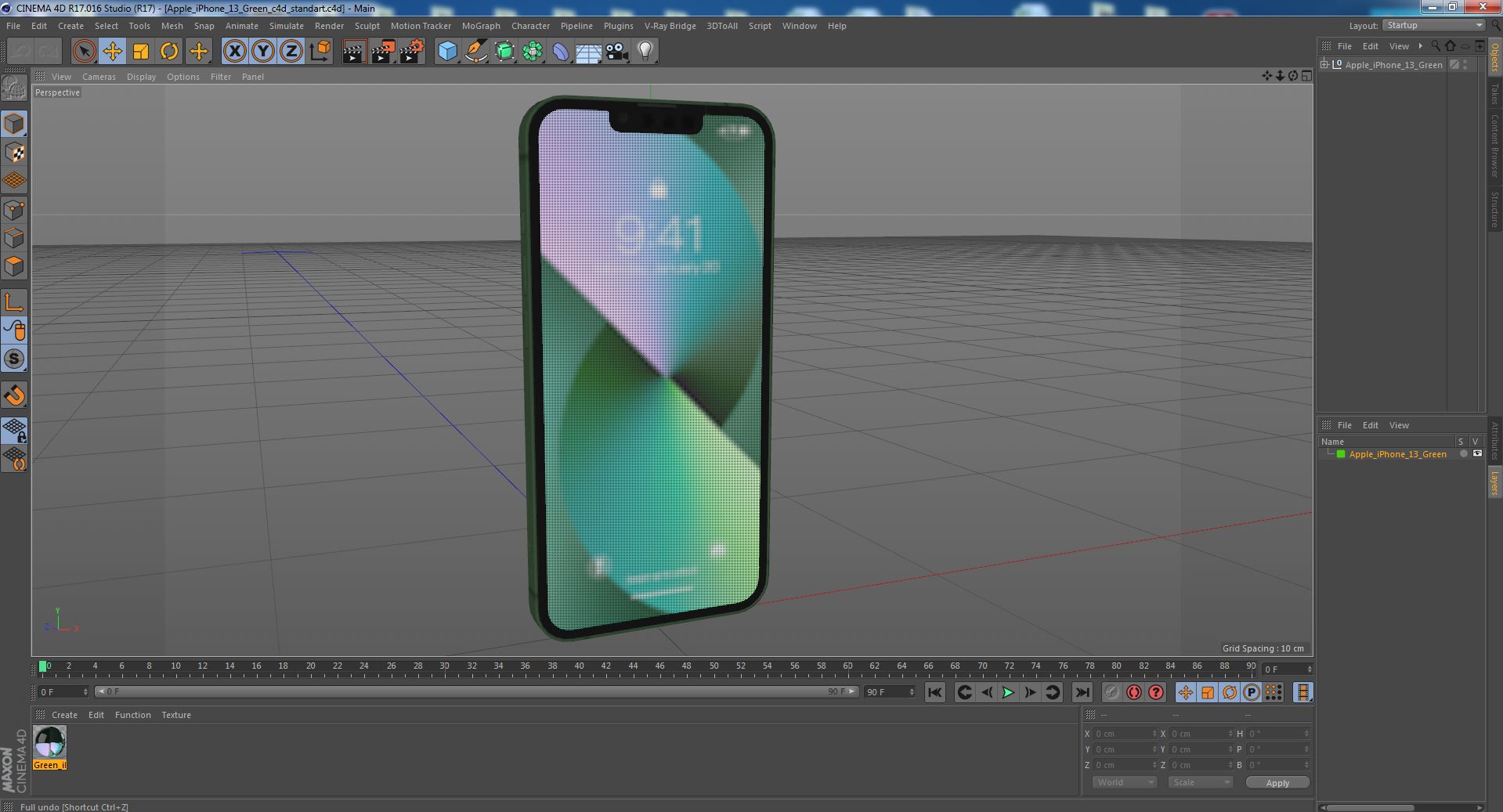Open the File menu
Screen dimensions: 1503x812
click(x=13, y=26)
